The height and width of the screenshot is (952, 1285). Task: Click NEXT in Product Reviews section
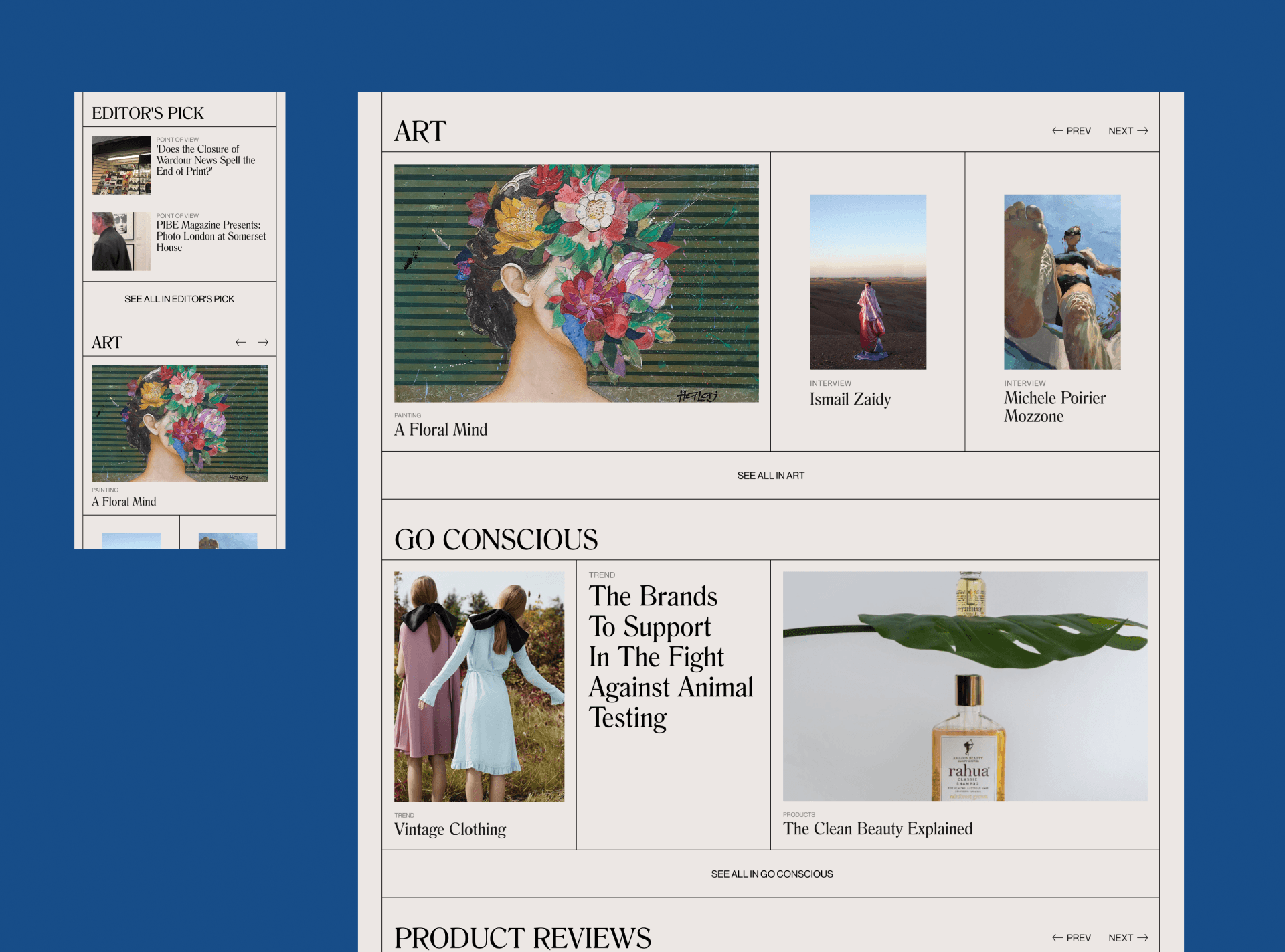(x=1128, y=937)
